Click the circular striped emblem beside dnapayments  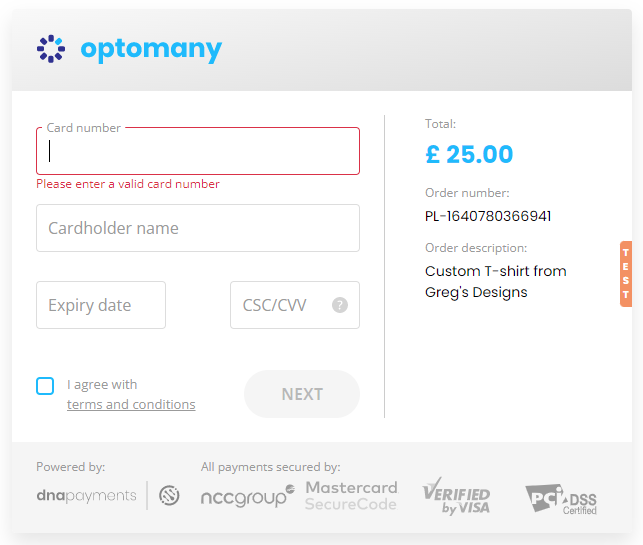point(169,495)
